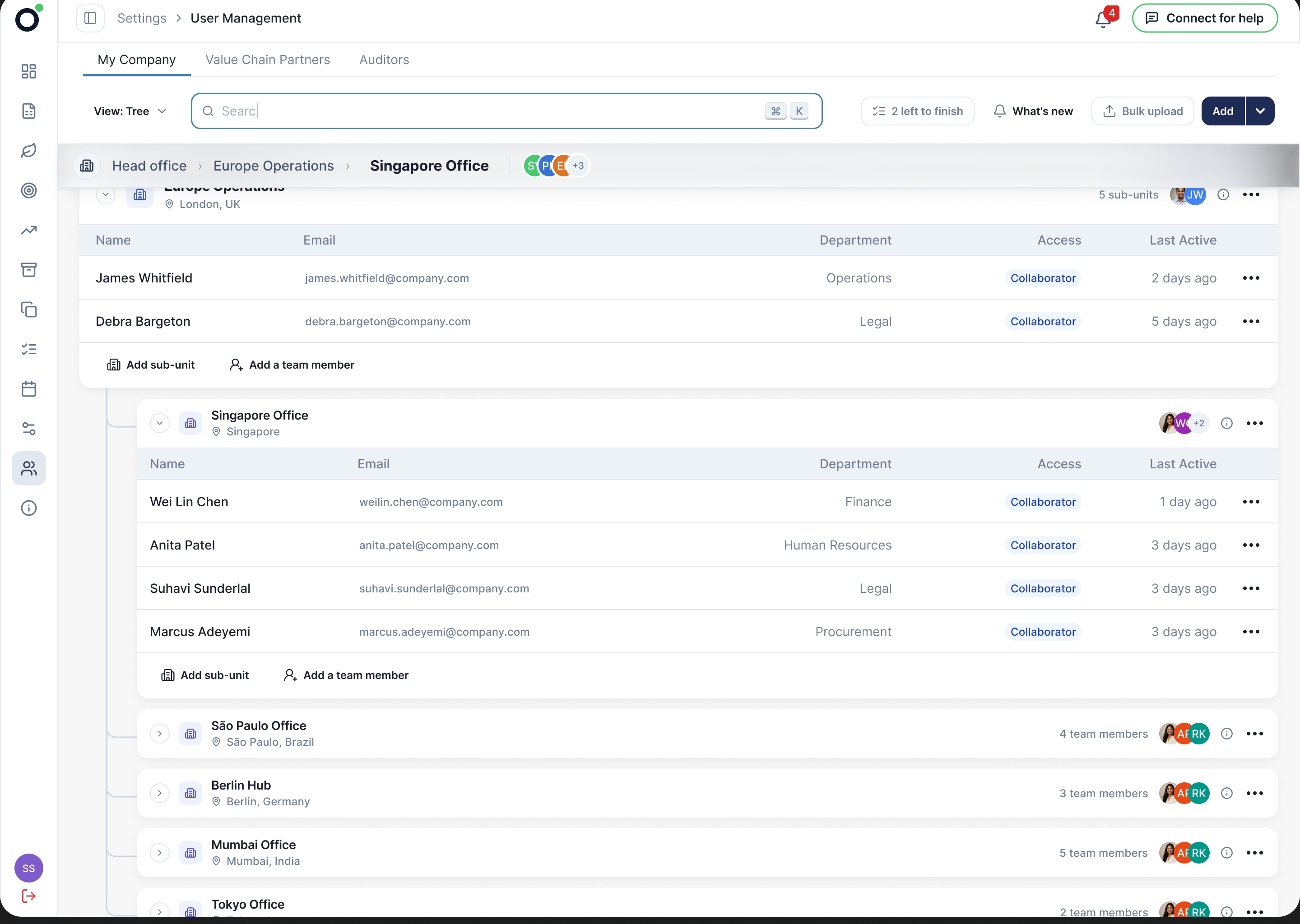Screen dimensions: 1300x924
Task: Open the trending analytics icon in sidebar
Action: (x=28, y=231)
